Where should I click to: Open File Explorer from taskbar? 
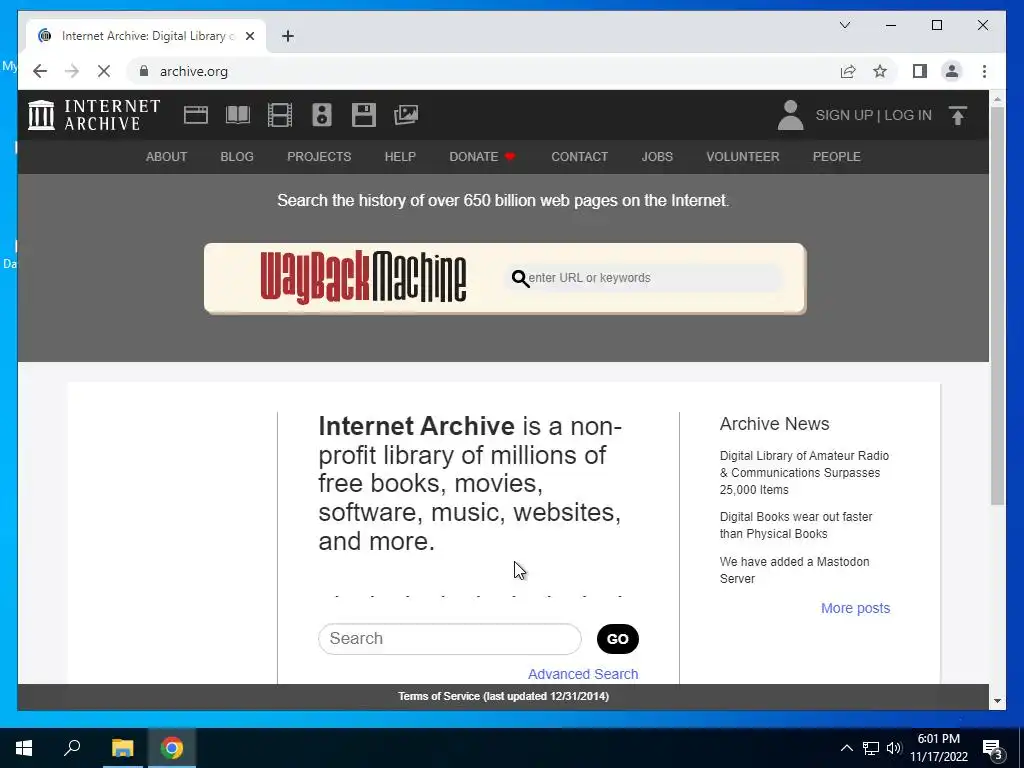[122, 748]
